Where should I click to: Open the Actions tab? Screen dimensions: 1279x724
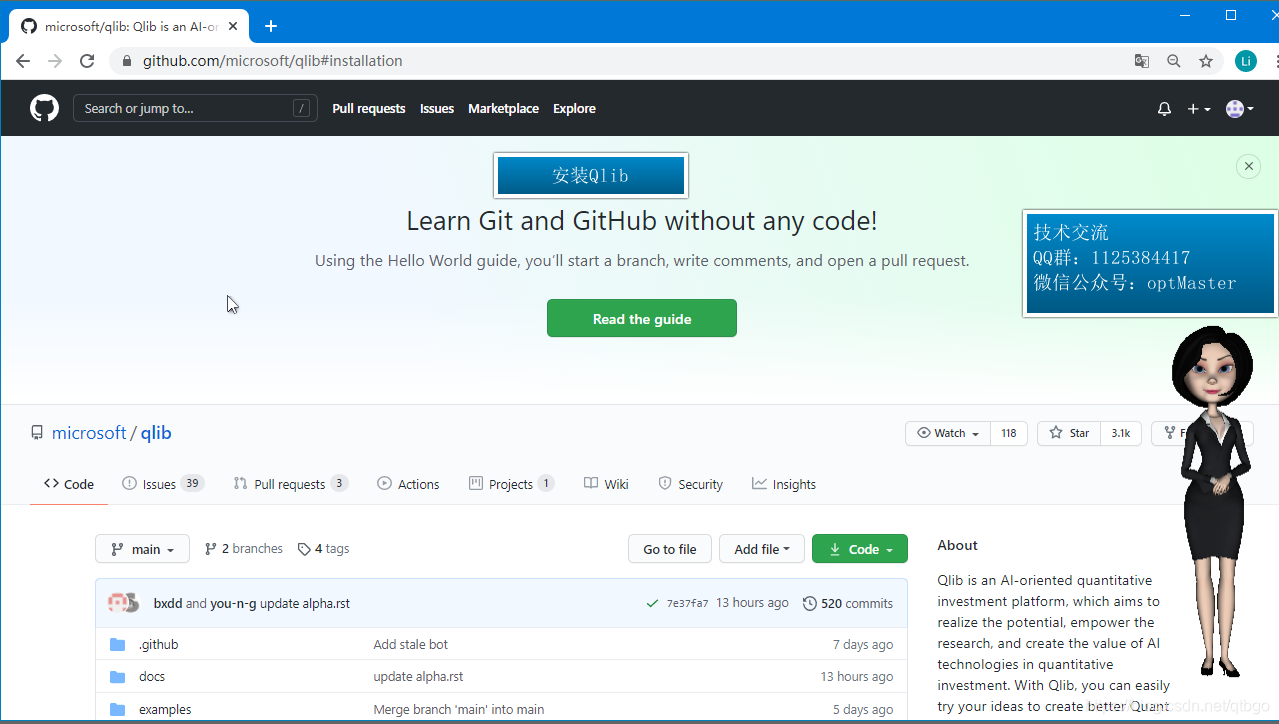click(x=408, y=484)
